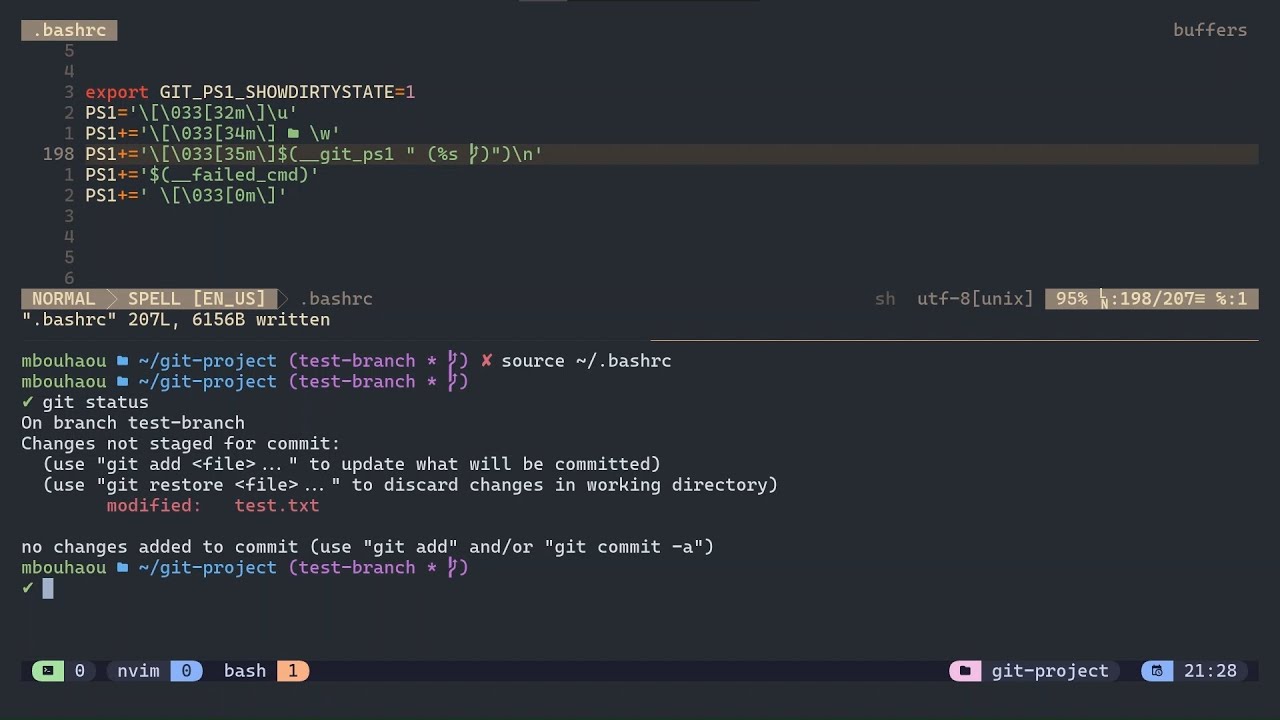
Task: Click the '".bashrc" 207L, 6156B written' message
Action: [176, 320]
